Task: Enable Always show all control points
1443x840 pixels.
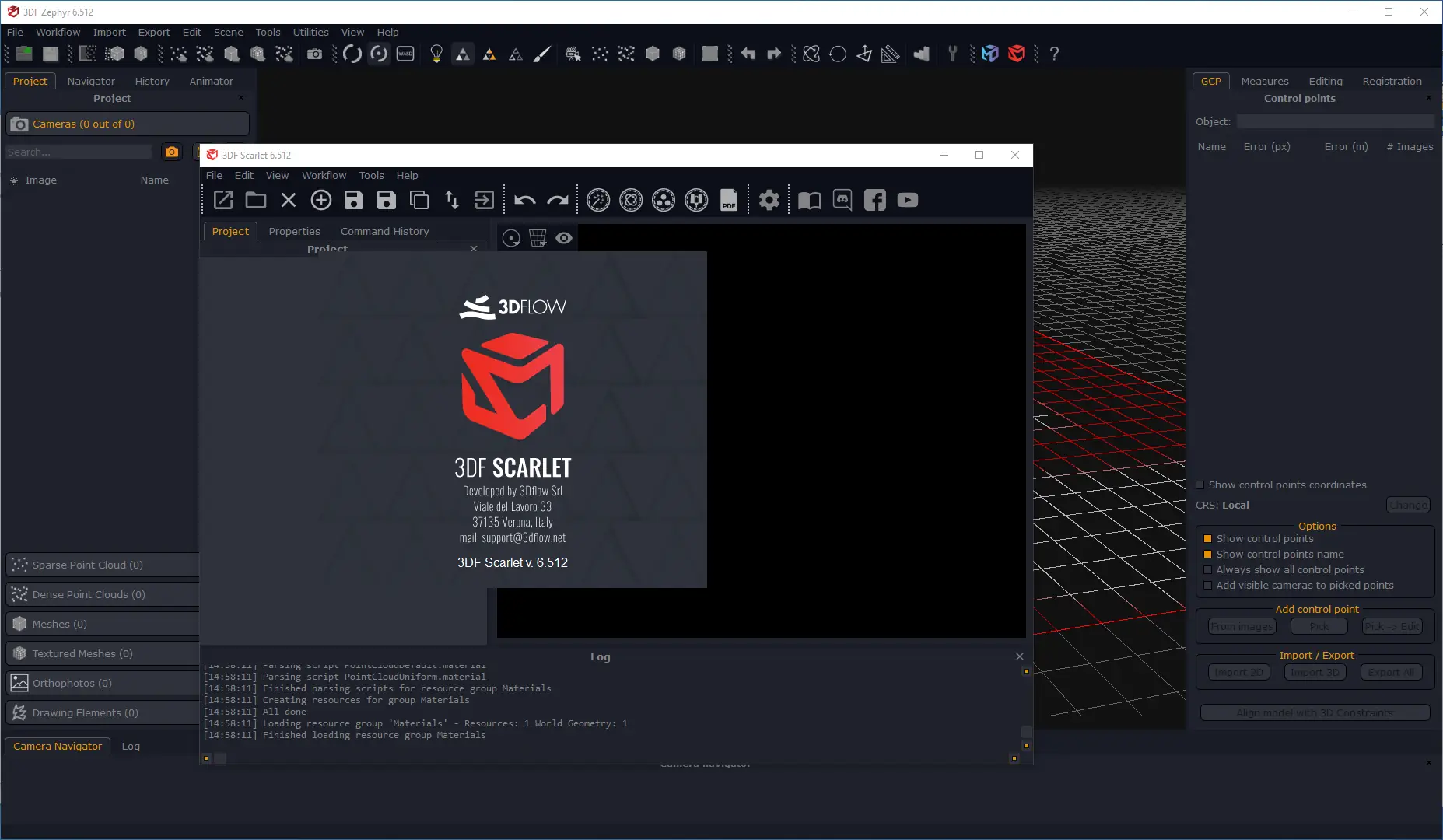Action: pyautogui.click(x=1208, y=569)
